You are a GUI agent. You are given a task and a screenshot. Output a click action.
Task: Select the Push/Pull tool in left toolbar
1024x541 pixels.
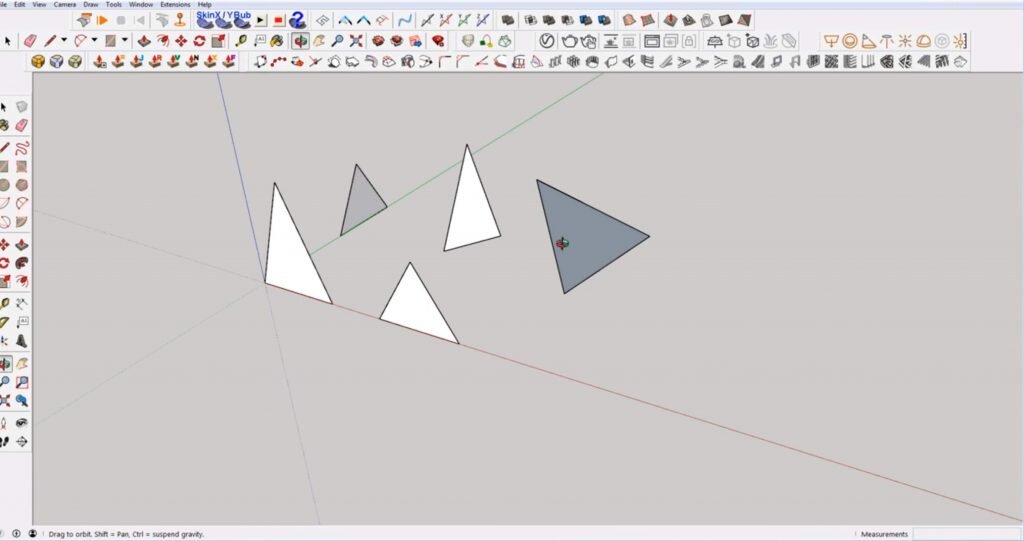[x=22, y=244]
